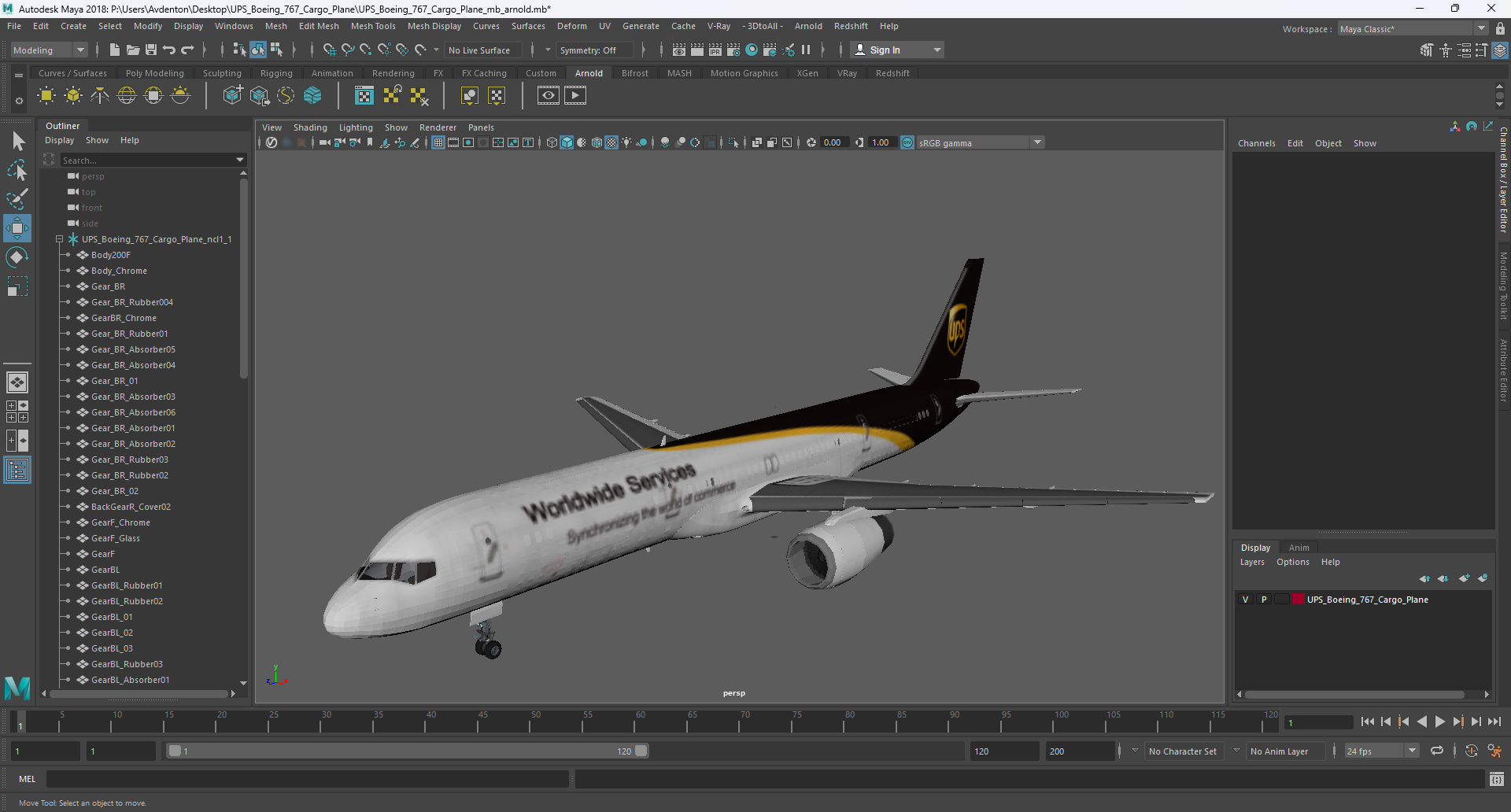1511x812 pixels.
Task: Click Symmetry: Off field
Action: [x=595, y=50]
